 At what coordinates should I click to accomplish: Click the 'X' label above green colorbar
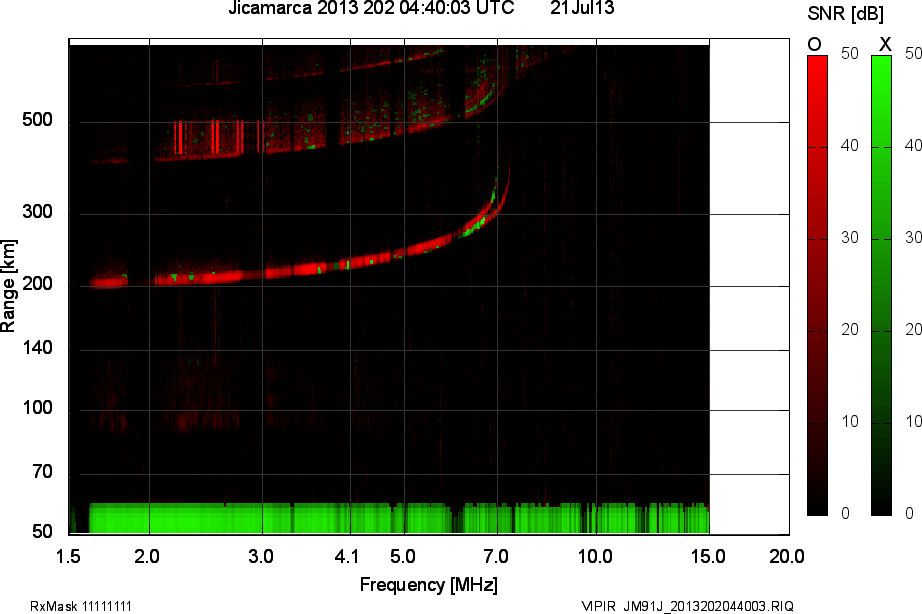click(x=883, y=44)
